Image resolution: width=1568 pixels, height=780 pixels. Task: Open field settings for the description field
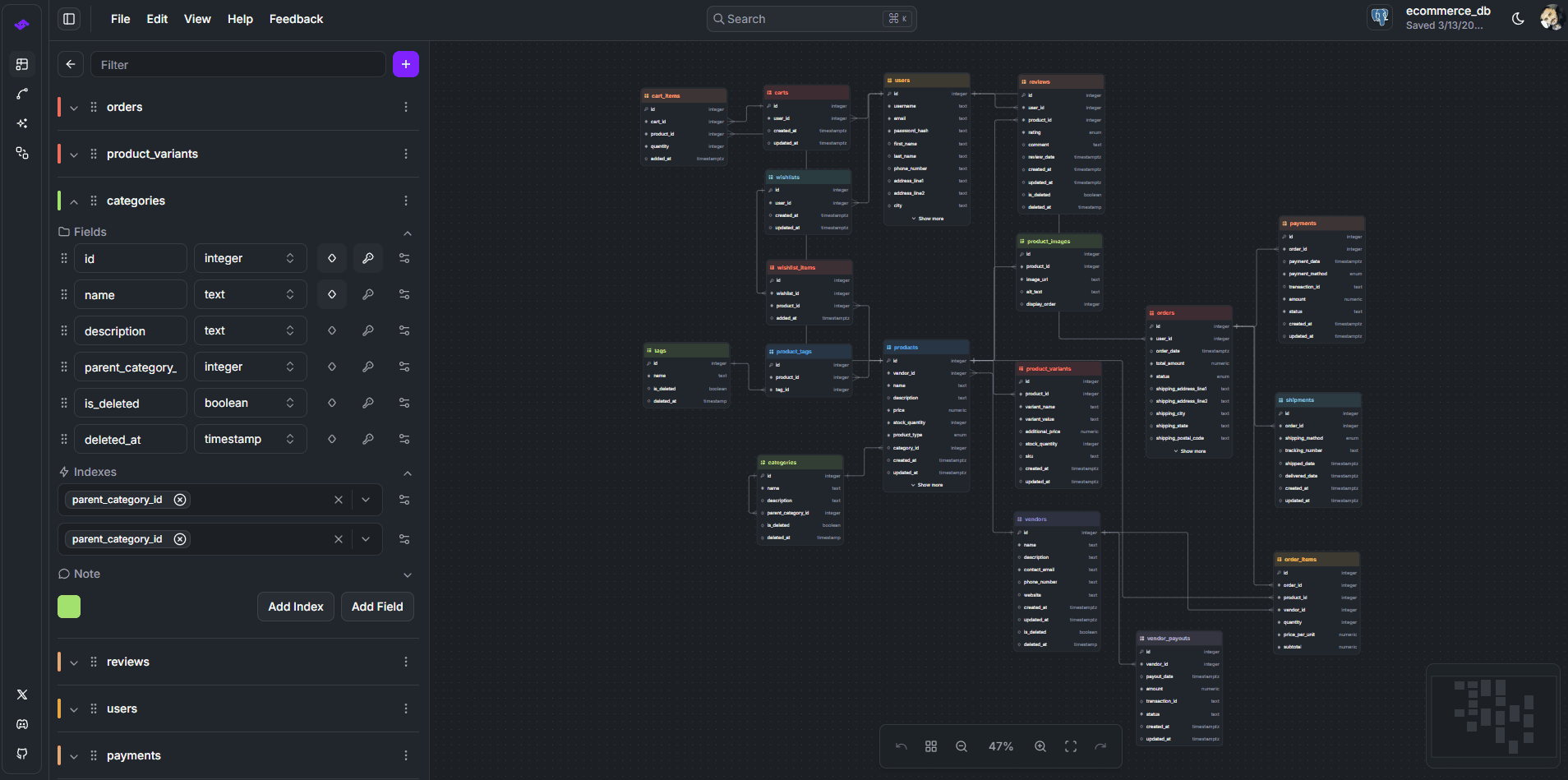(x=404, y=330)
